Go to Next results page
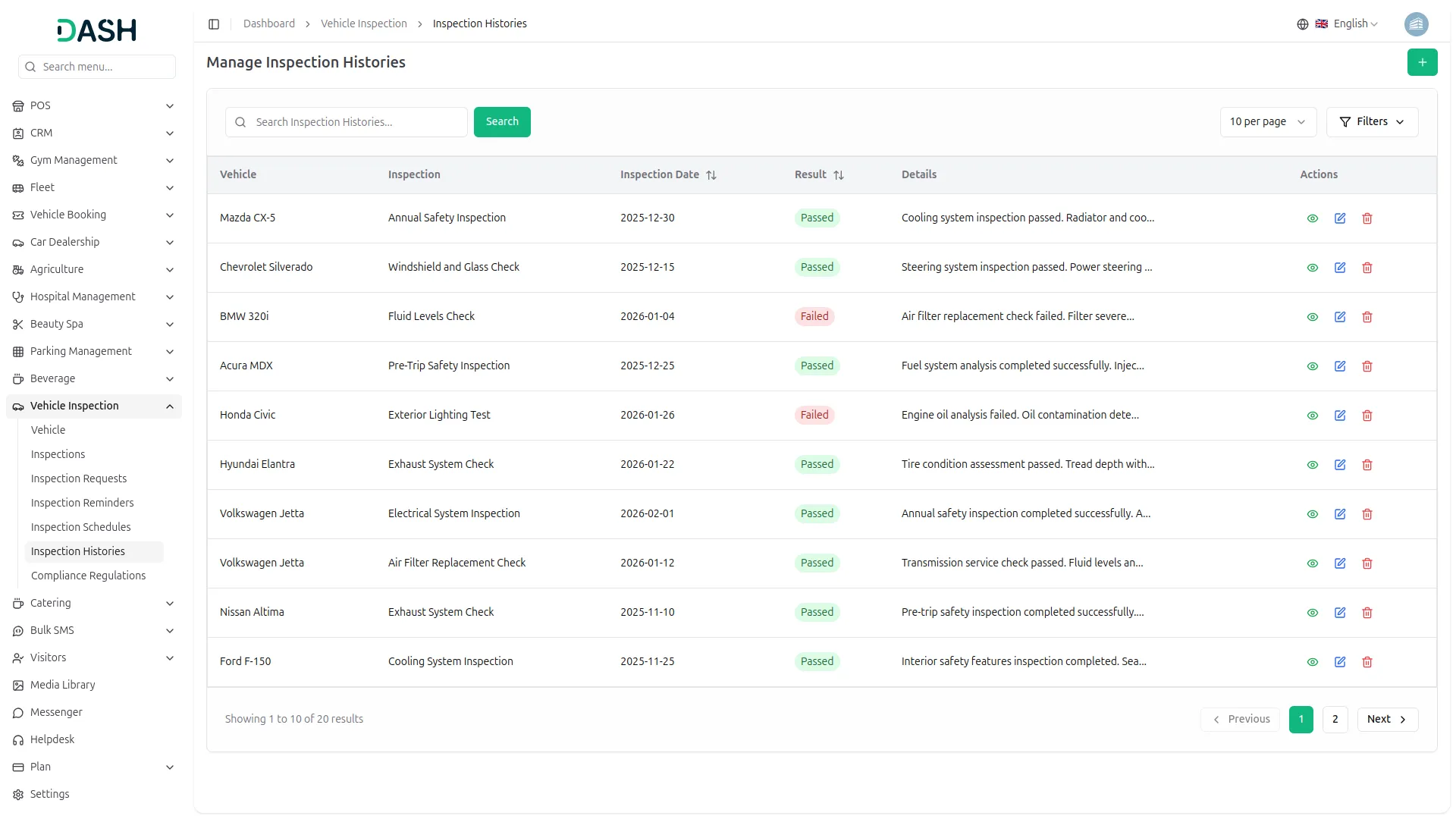1456x819 pixels. pyautogui.click(x=1387, y=720)
